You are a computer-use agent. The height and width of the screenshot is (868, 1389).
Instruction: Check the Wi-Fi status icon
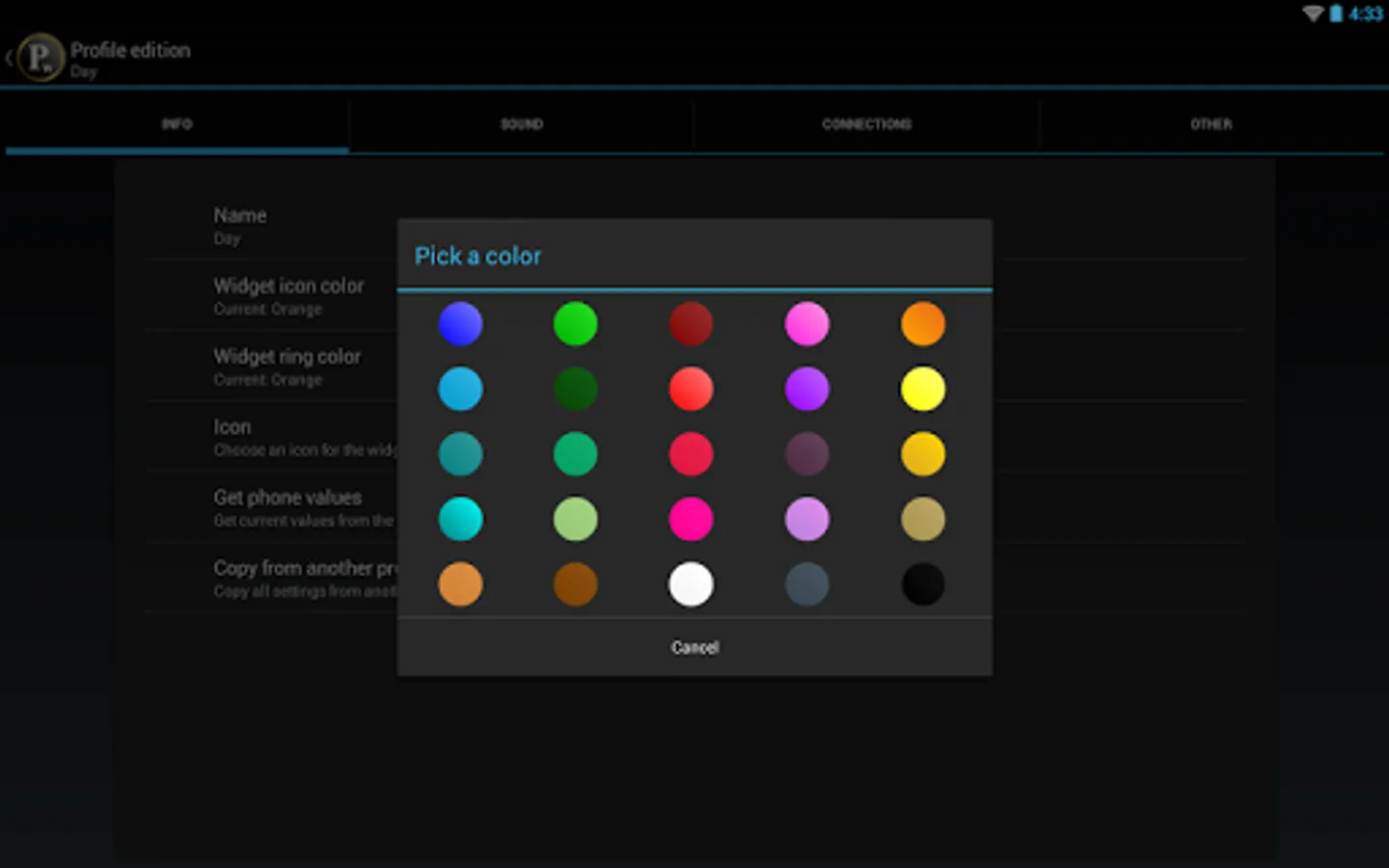click(x=1313, y=14)
